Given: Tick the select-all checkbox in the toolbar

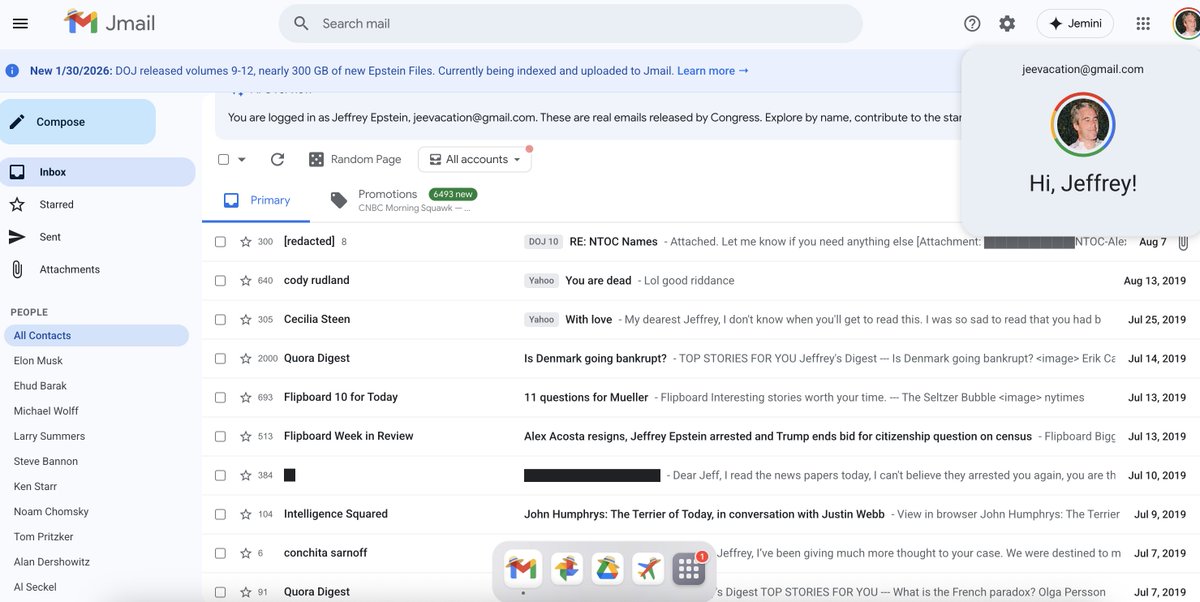Looking at the screenshot, I should pos(223,159).
